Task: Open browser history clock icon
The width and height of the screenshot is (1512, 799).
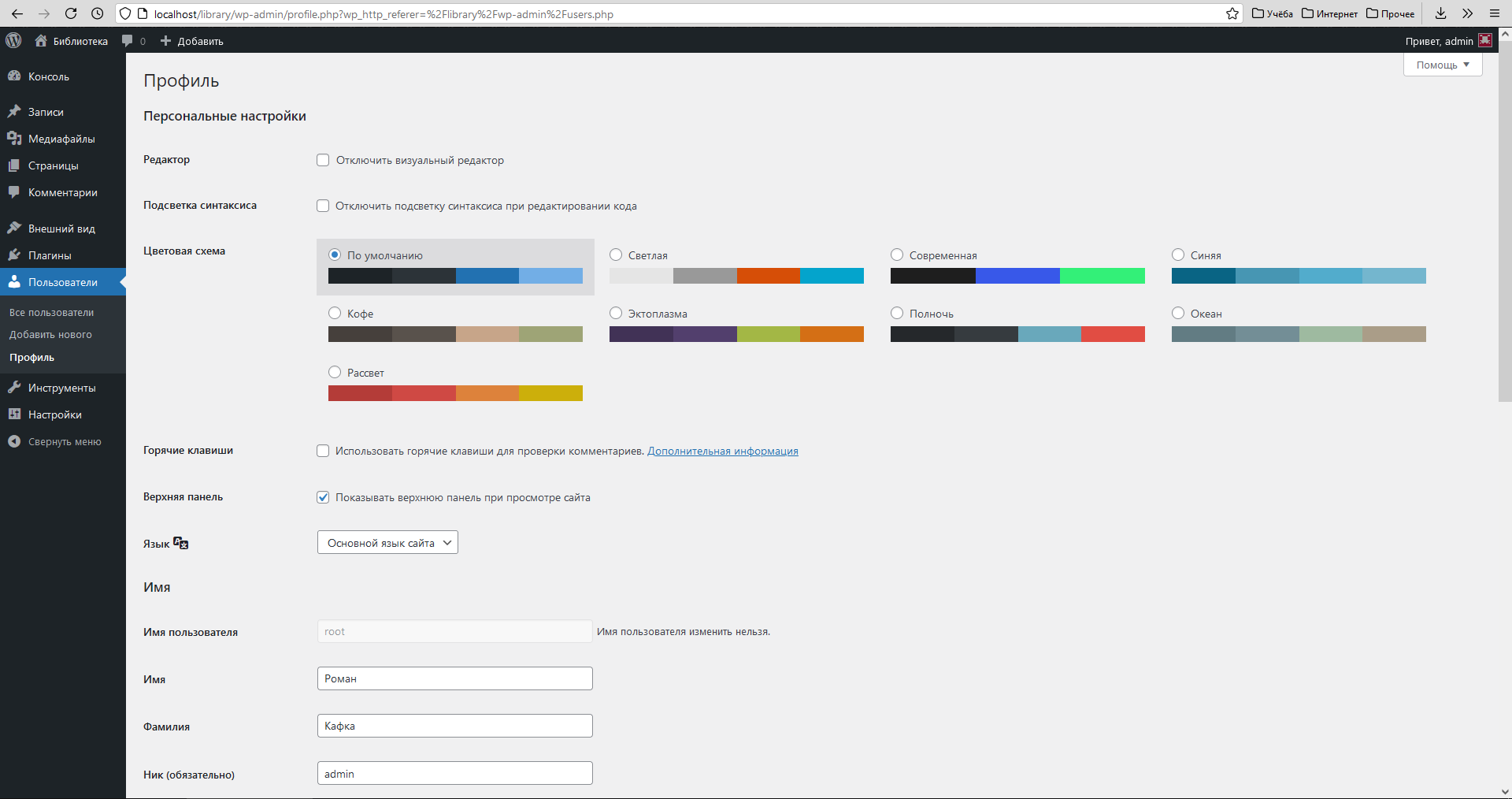Action: click(x=97, y=13)
